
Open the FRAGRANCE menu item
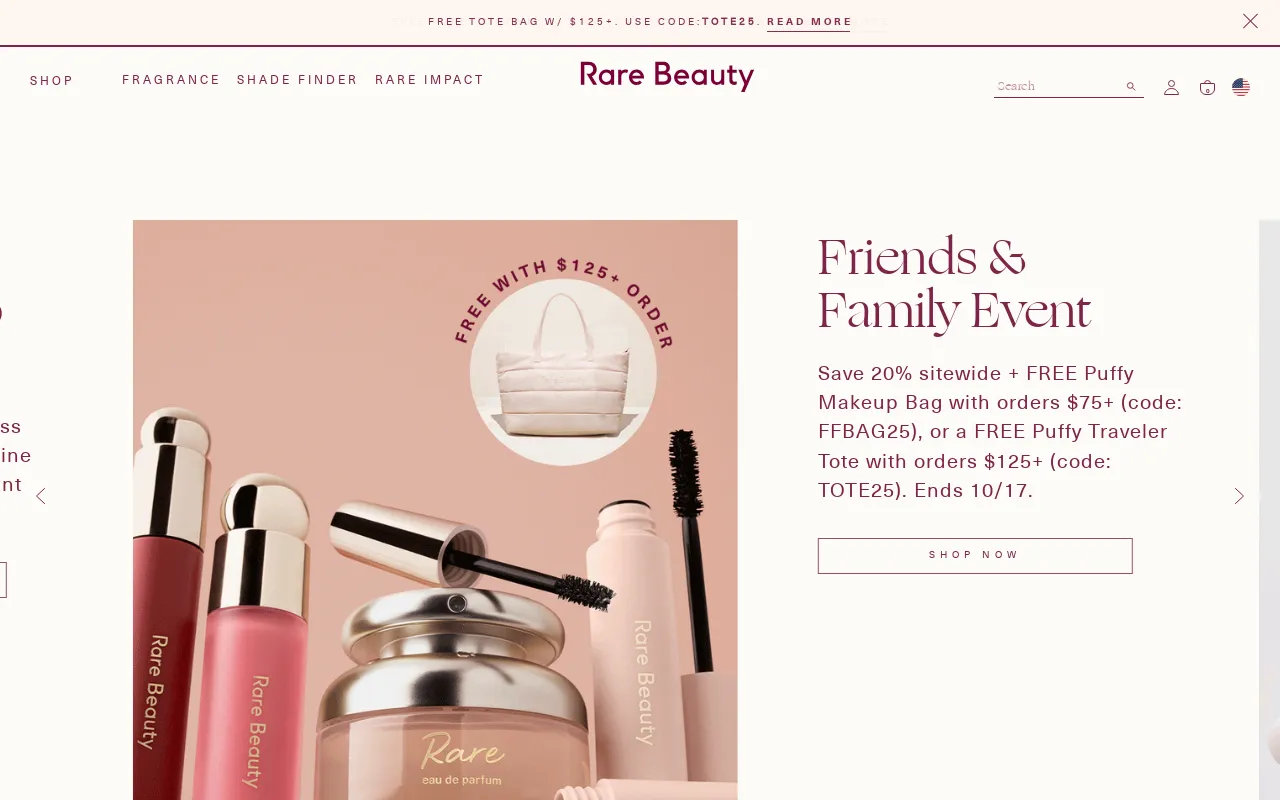(x=171, y=80)
